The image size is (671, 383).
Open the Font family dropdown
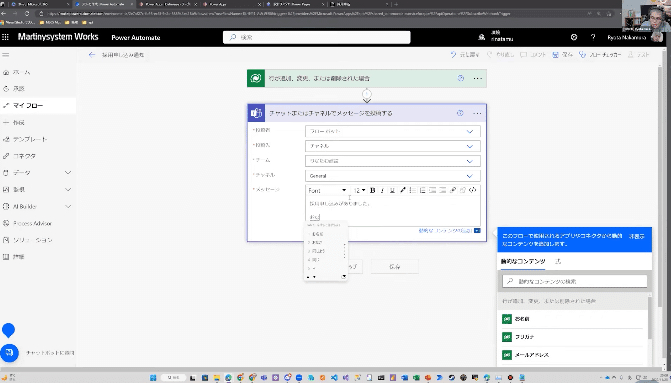point(327,190)
